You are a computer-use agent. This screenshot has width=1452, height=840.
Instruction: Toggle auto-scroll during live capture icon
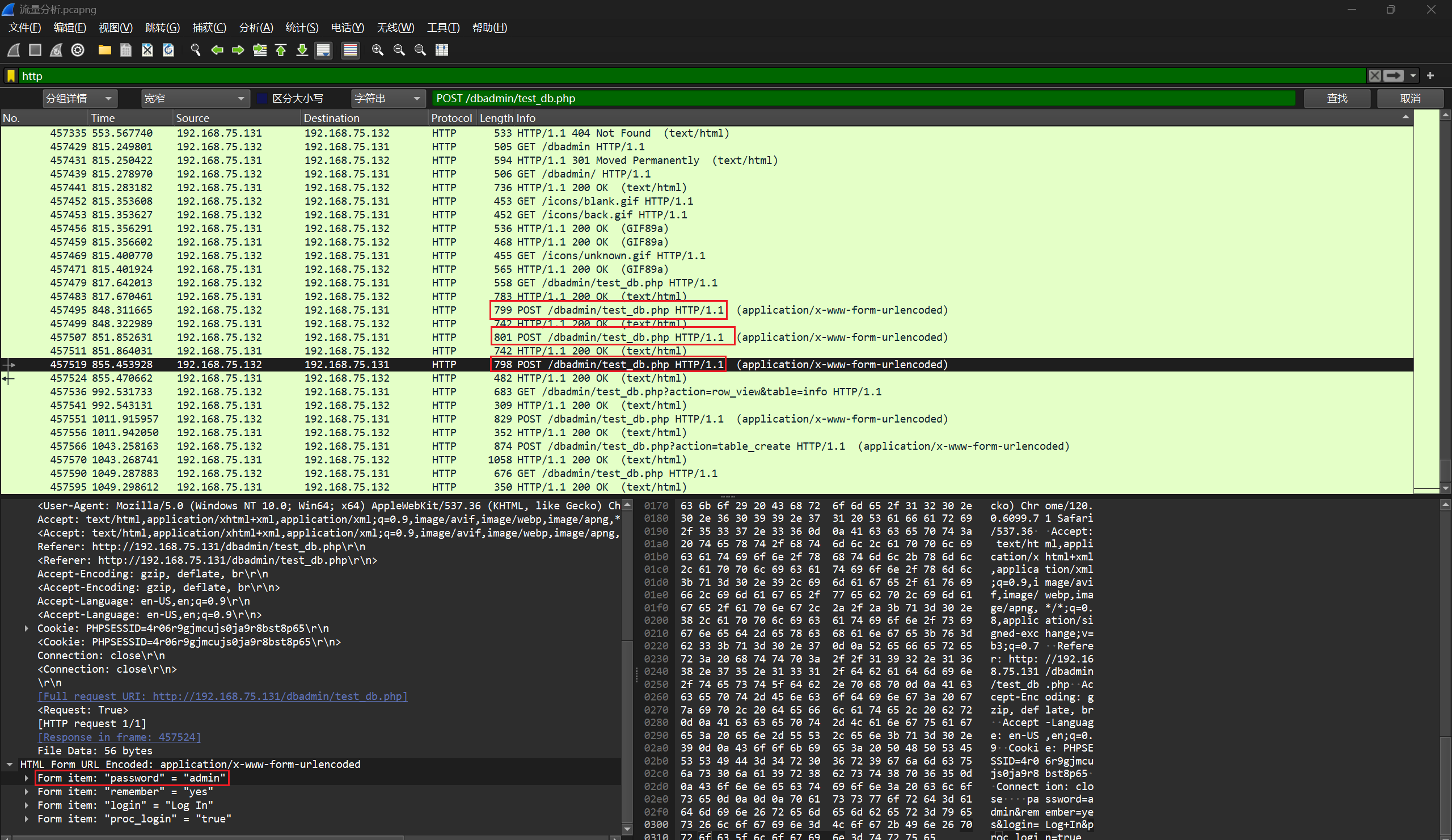[x=323, y=50]
